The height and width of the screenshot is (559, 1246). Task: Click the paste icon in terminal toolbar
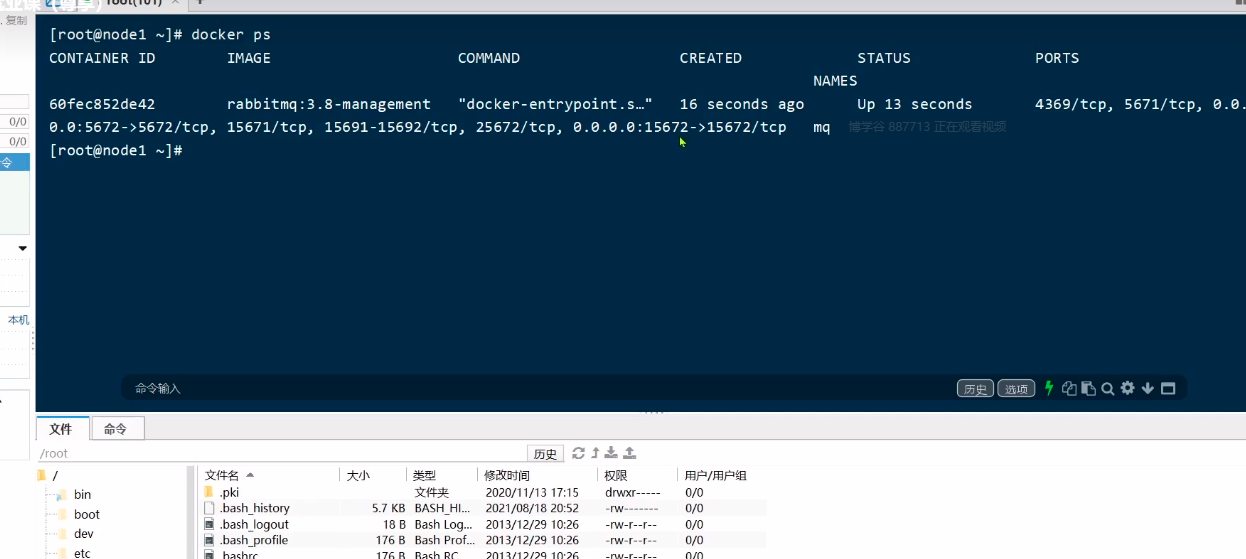[1088, 388]
